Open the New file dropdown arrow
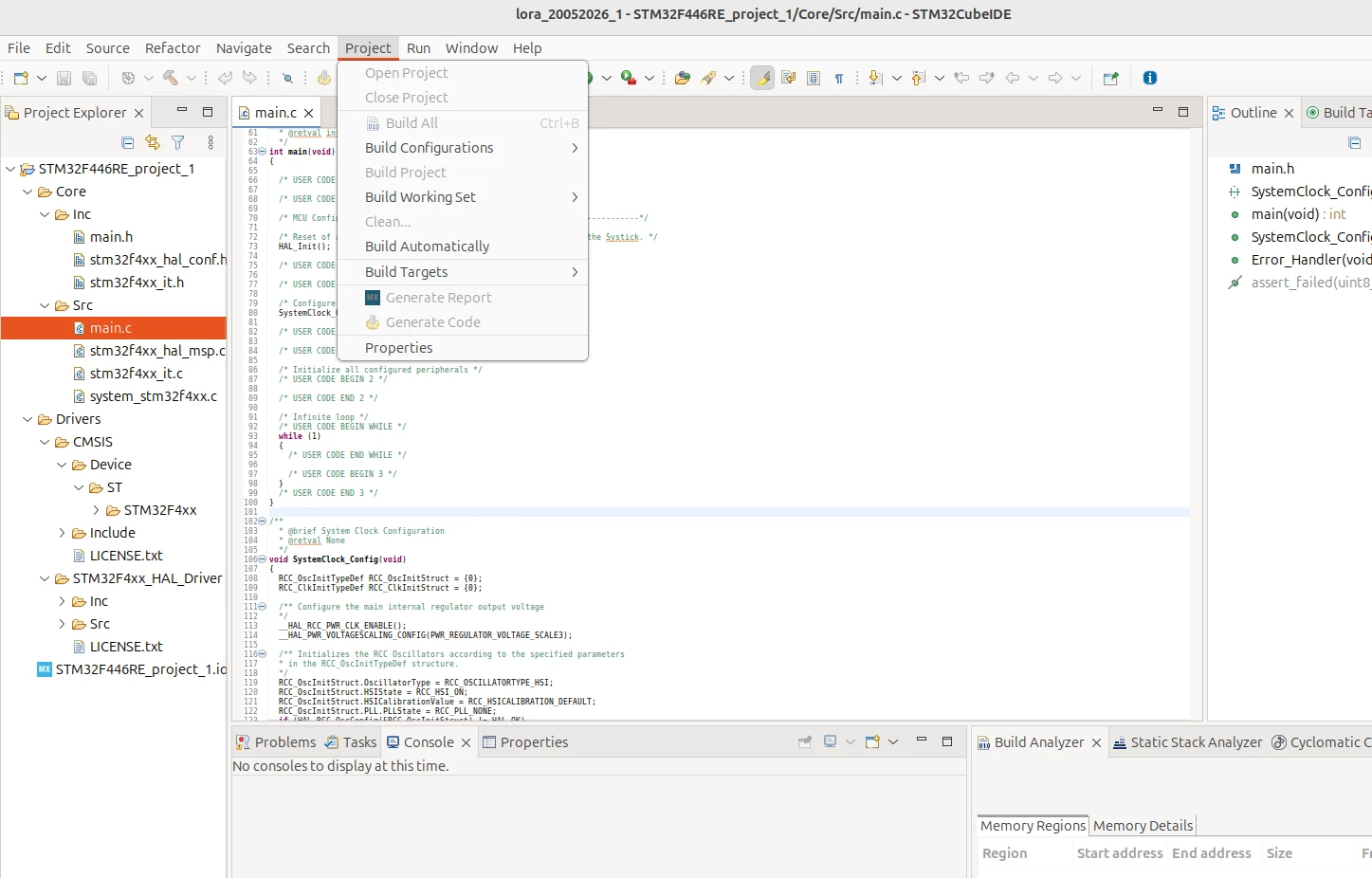Viewport: 1372px width, 878px height. click(x=41, y=78)
